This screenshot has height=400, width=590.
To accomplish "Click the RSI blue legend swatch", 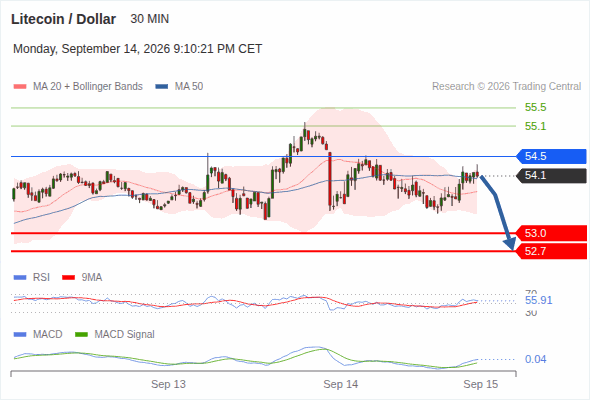I will [x=20, y=278].
